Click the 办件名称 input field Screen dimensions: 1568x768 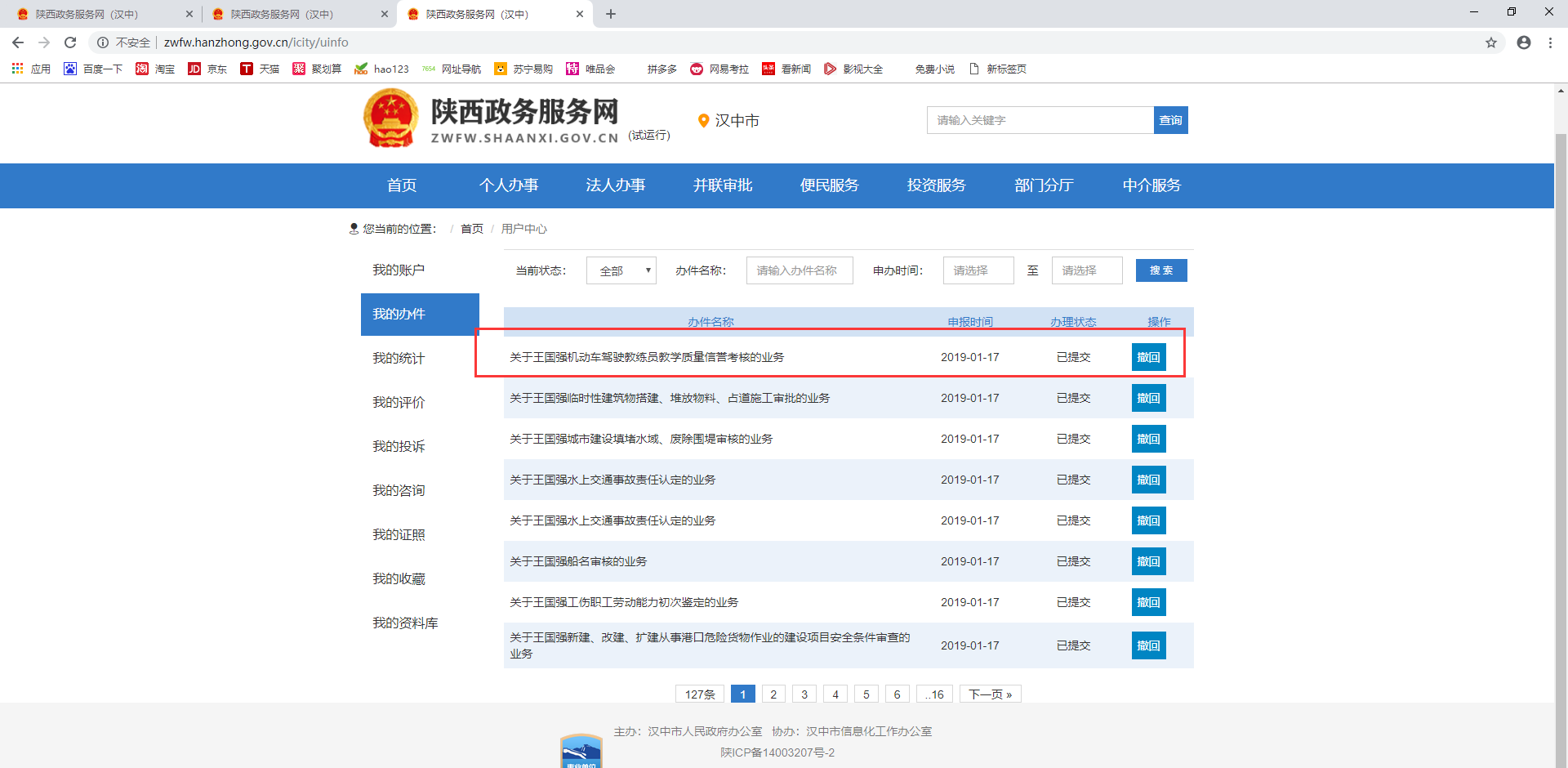coord(799,270)
